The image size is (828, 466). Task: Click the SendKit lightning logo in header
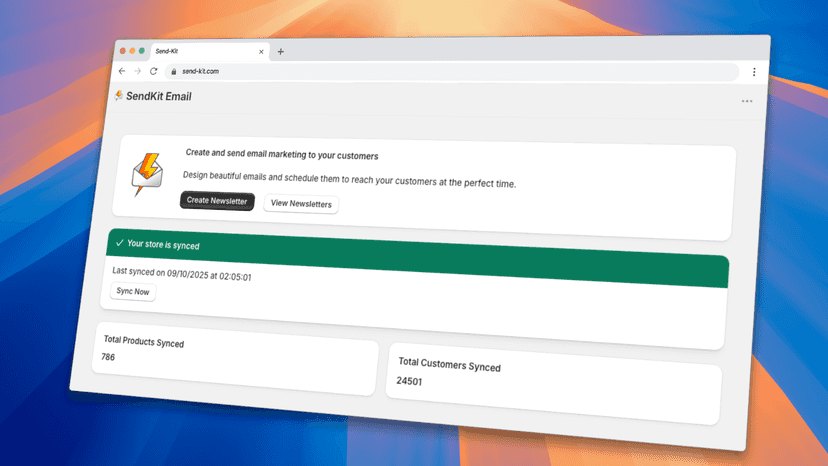(119, 95)
